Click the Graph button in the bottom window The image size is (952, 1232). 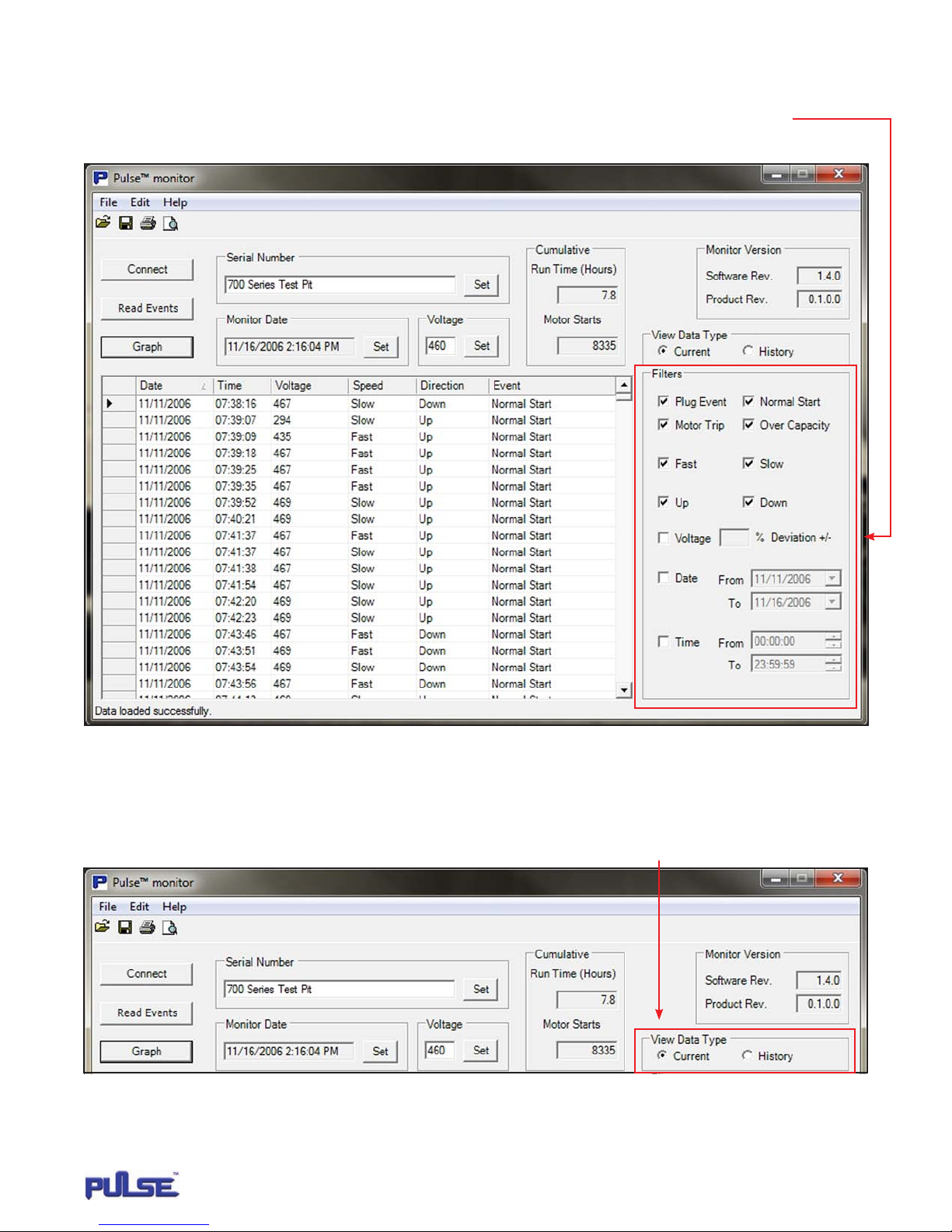[146, 1051]
